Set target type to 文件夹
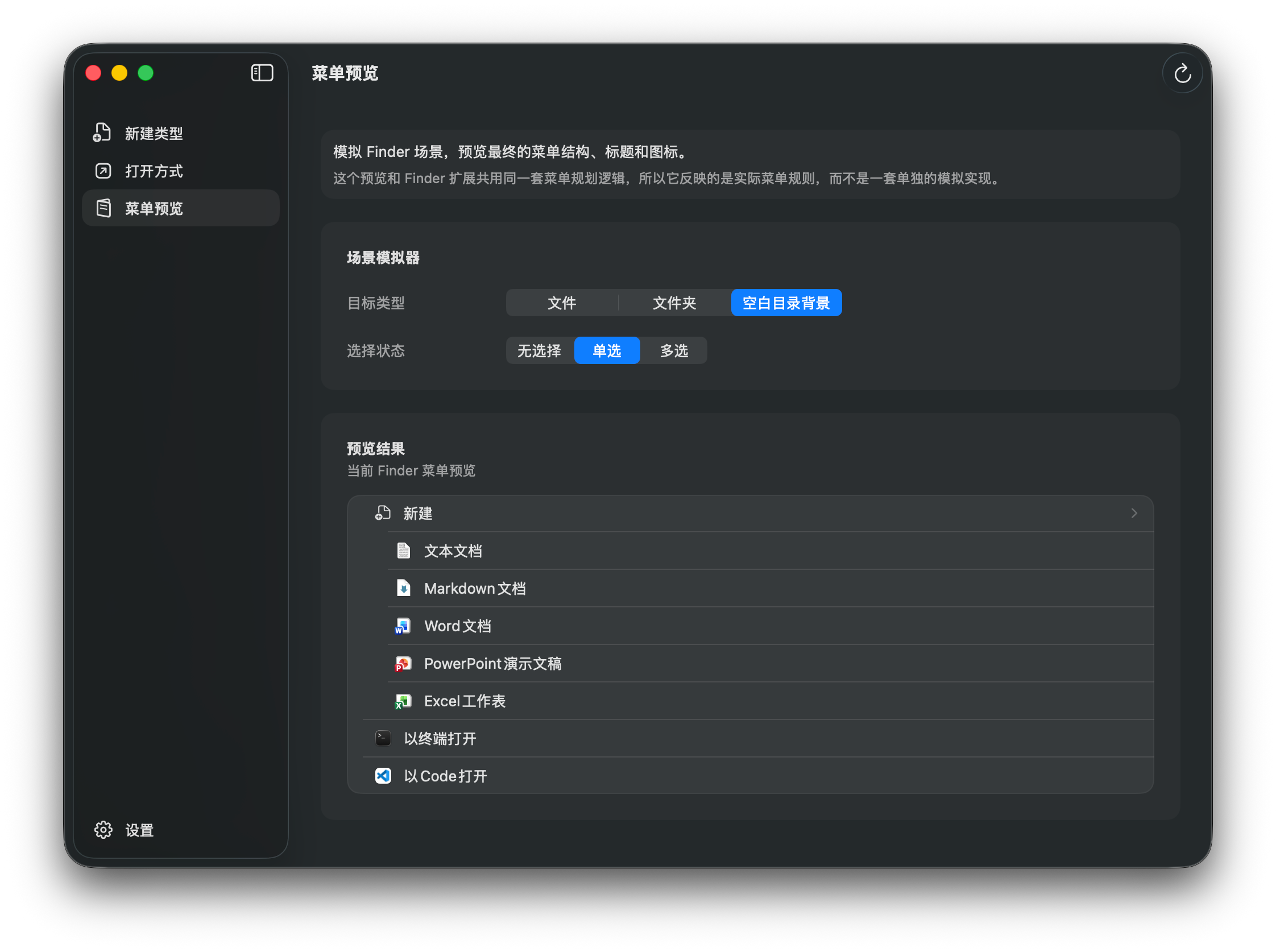 point(674,303)
